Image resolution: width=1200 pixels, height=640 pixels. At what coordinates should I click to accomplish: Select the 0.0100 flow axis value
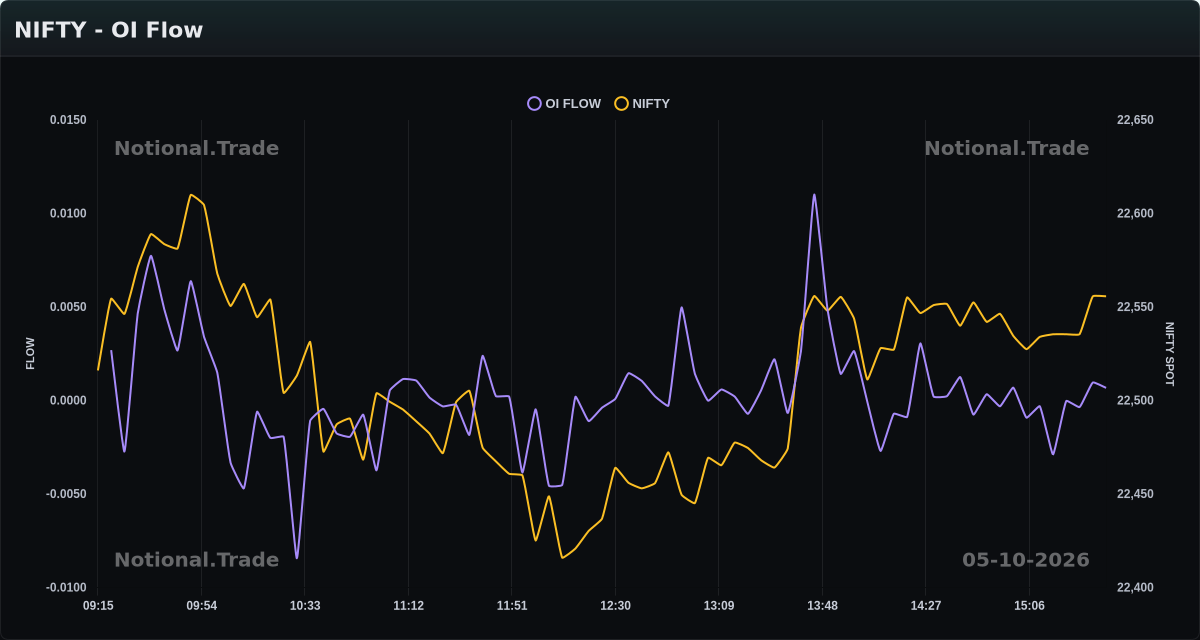pyautogui.click(x=68, y=214)
